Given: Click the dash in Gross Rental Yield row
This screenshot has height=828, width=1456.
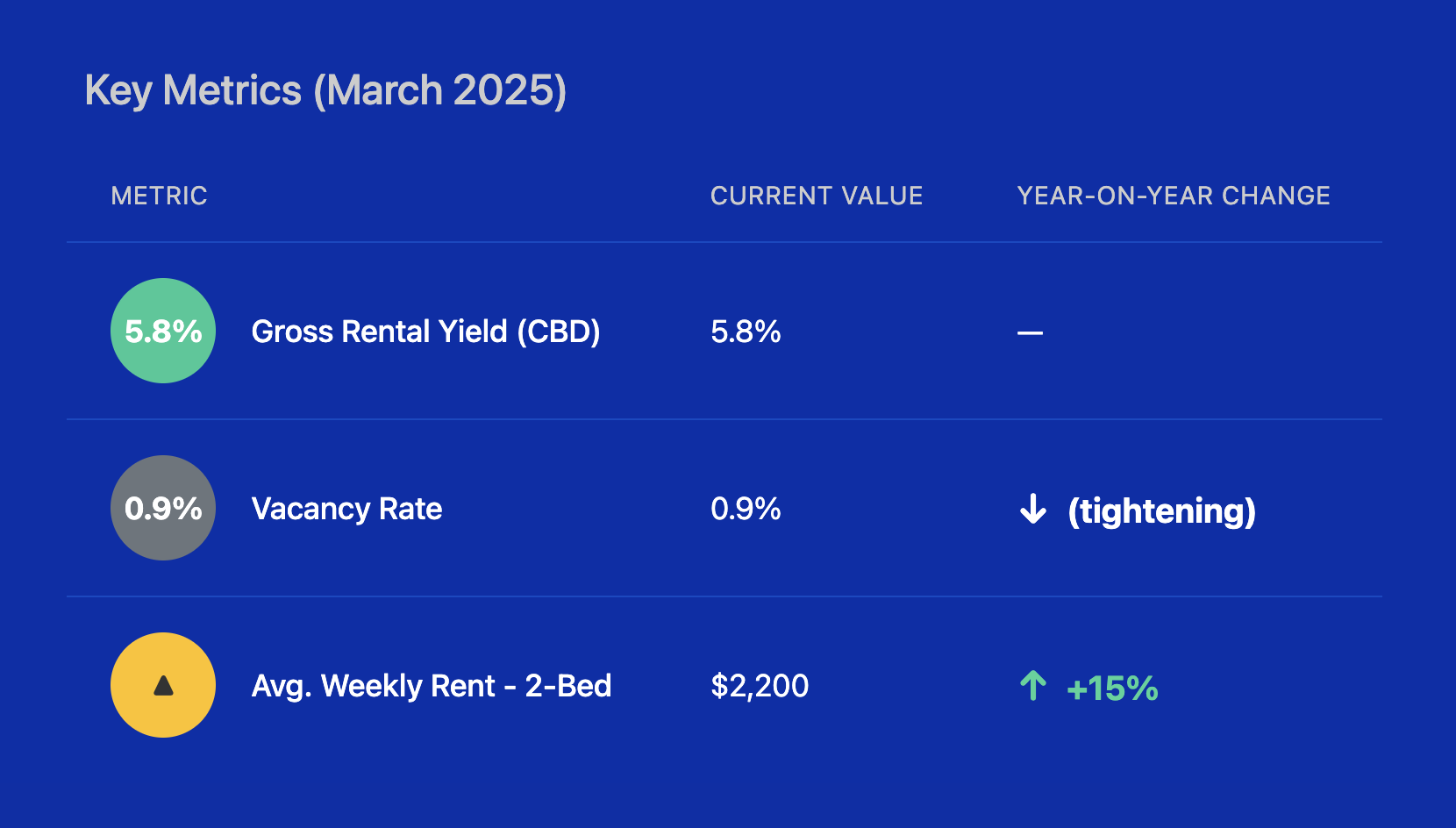Looking at the screenshot, I should click(x=1030, y=333).
